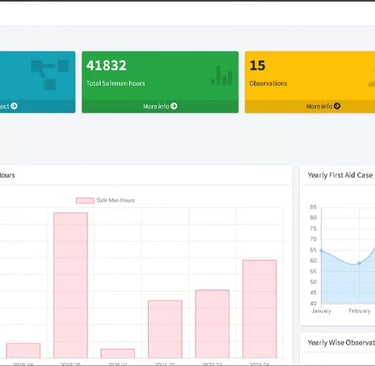The image size is (375, 366).
Task: Click the 'Yearly First Aid Case' chart title
Action: tap(340, 175)
